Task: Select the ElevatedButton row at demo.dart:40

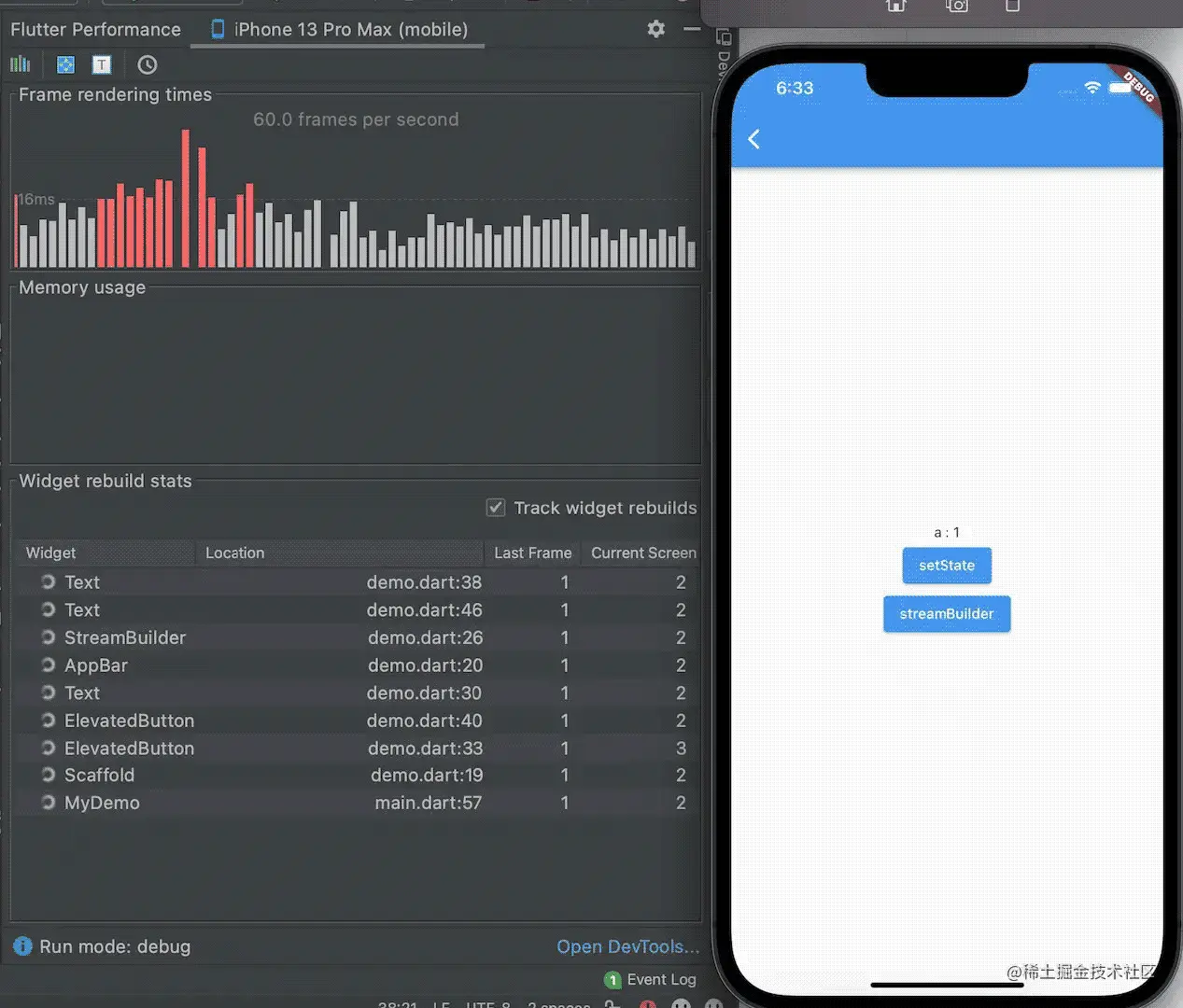Action: 358,721
